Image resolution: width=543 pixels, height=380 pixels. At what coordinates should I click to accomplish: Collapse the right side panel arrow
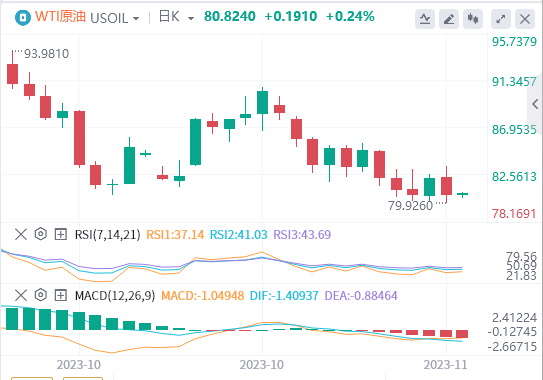[535, 104]
